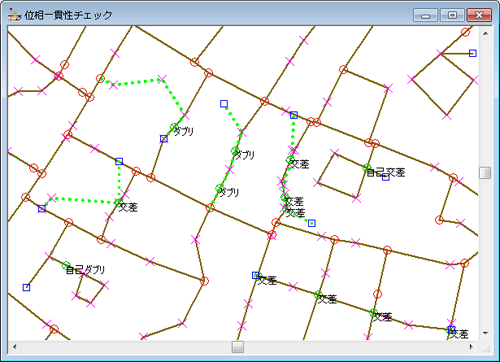Minimize the 位相一貫性チェック window

point(425,15)
